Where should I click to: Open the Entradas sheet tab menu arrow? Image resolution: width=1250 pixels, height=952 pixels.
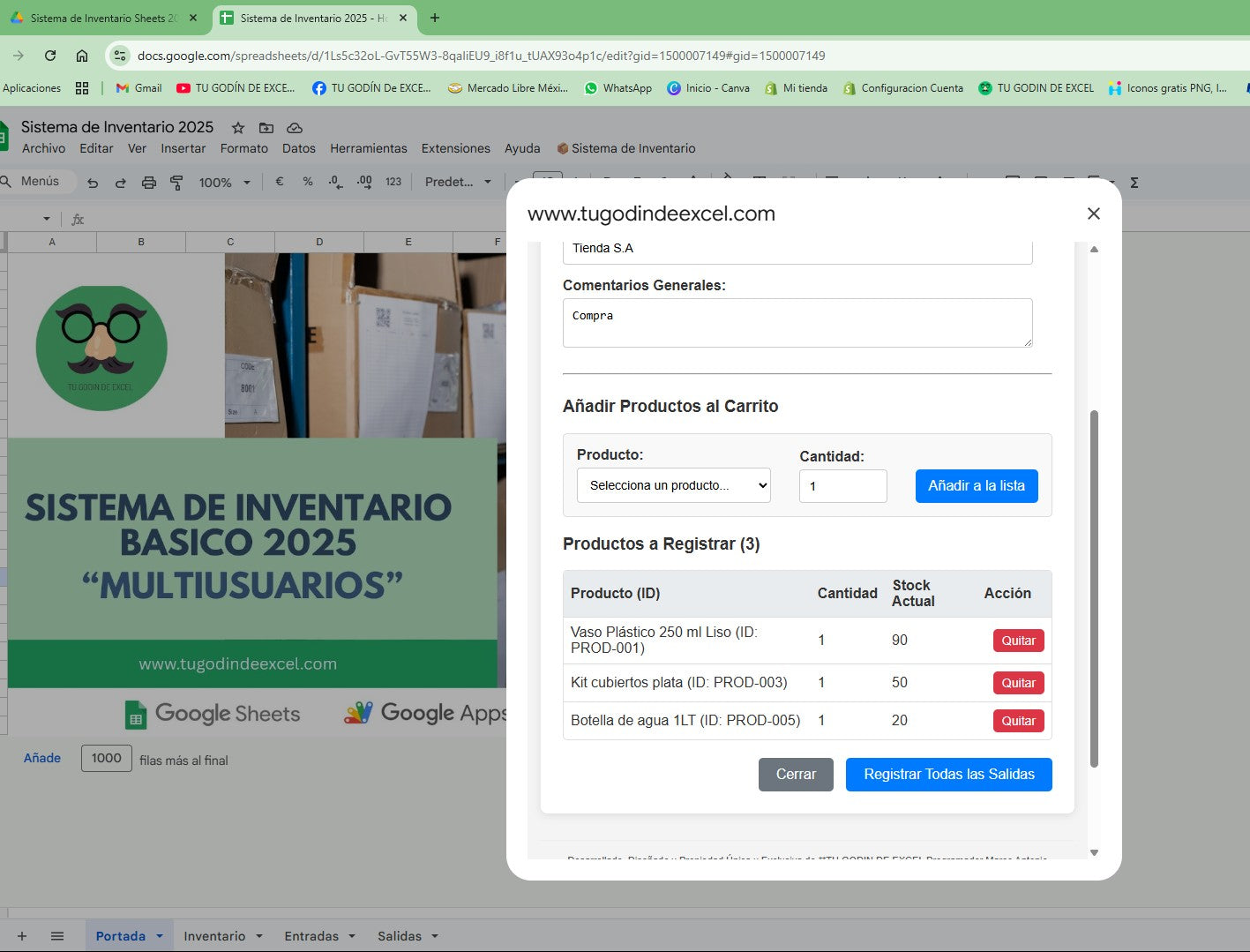352,936
